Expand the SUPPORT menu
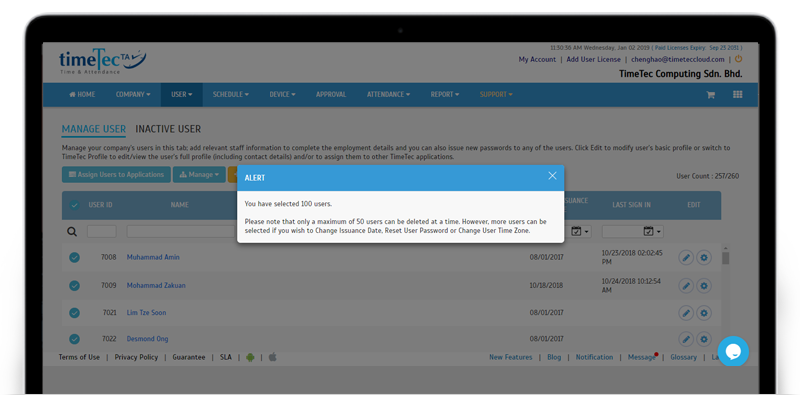 (x=496, y=94)
